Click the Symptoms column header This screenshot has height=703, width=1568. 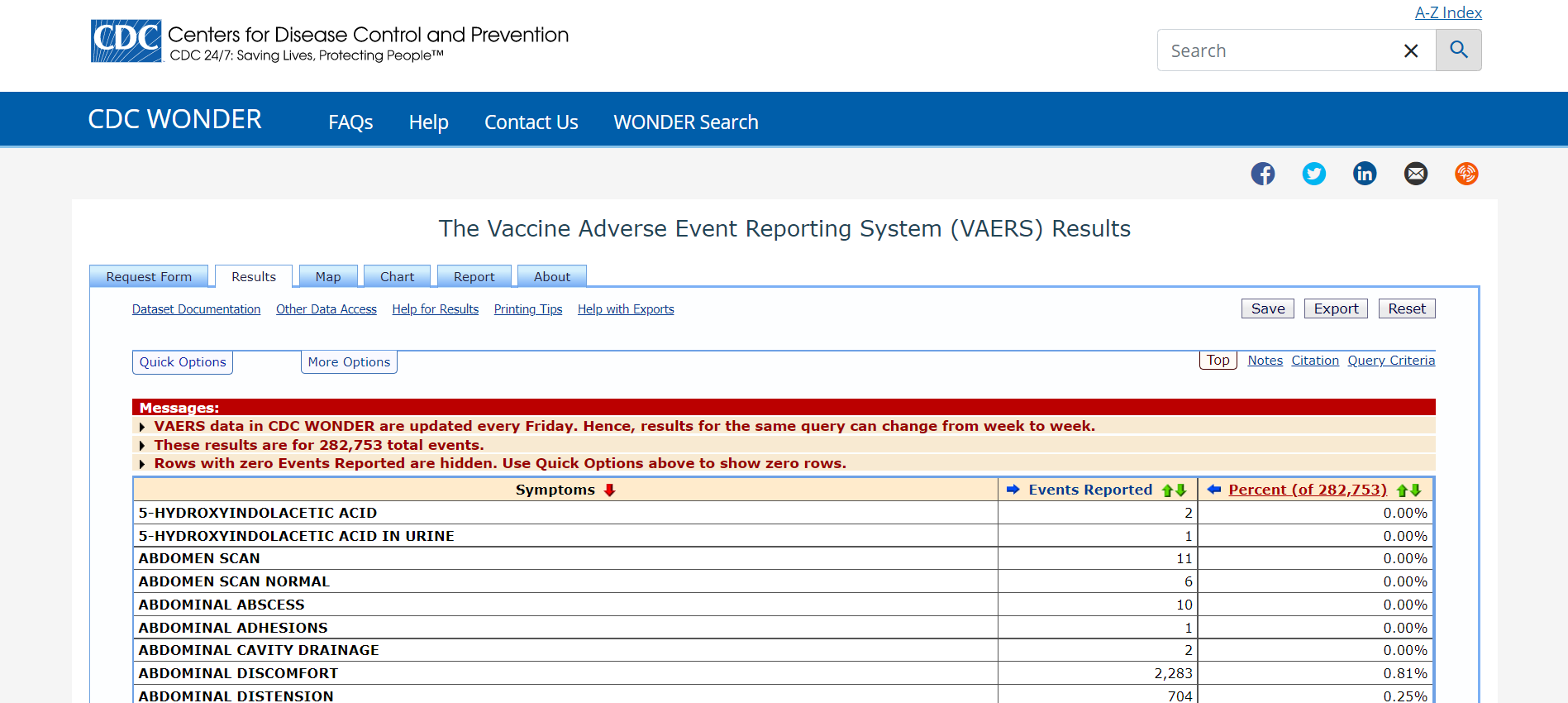[555, 490]
